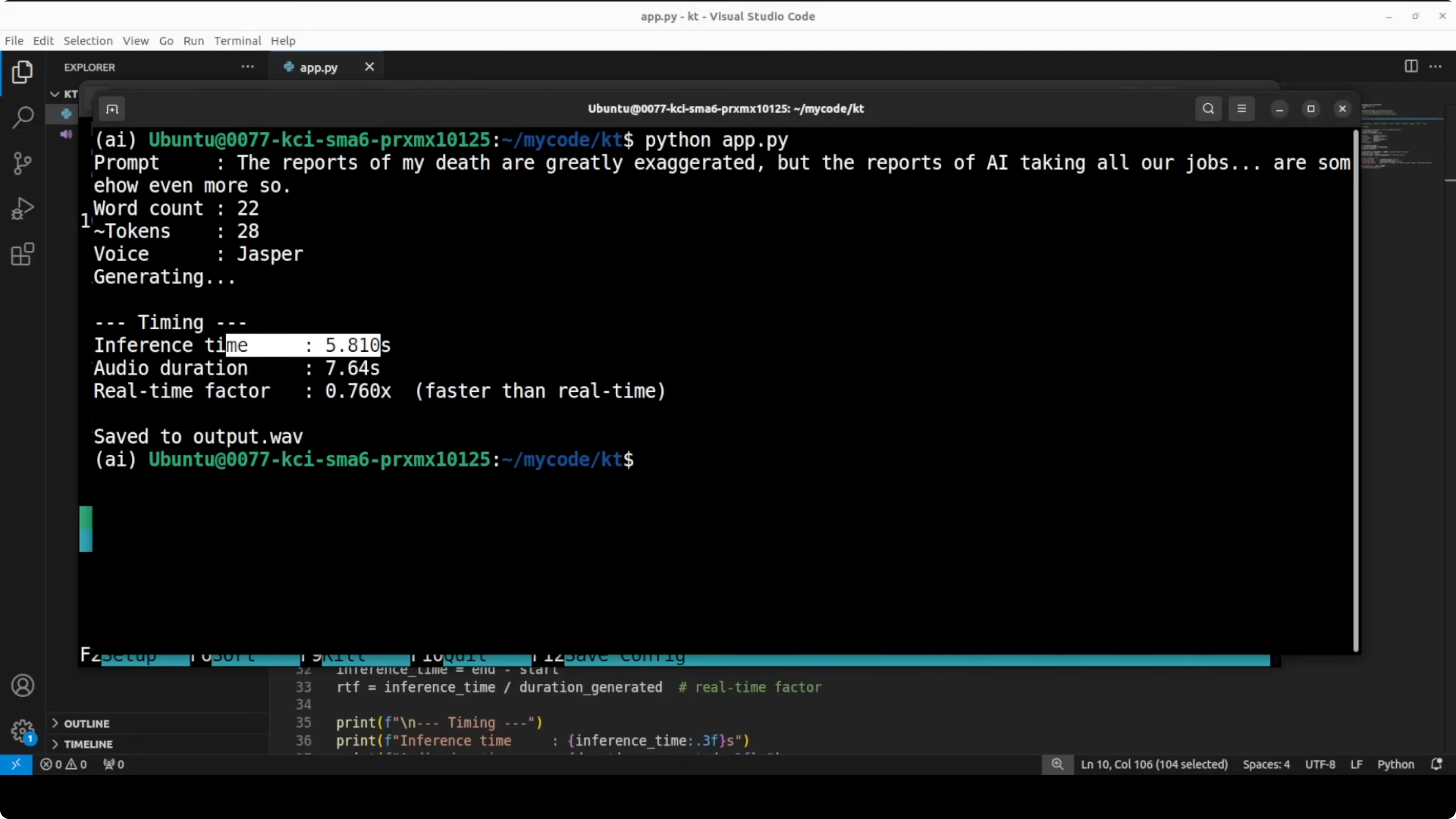This screenshot has width=1456, height=819.
Task: Expand the Outline section
Action: point(87,724)
